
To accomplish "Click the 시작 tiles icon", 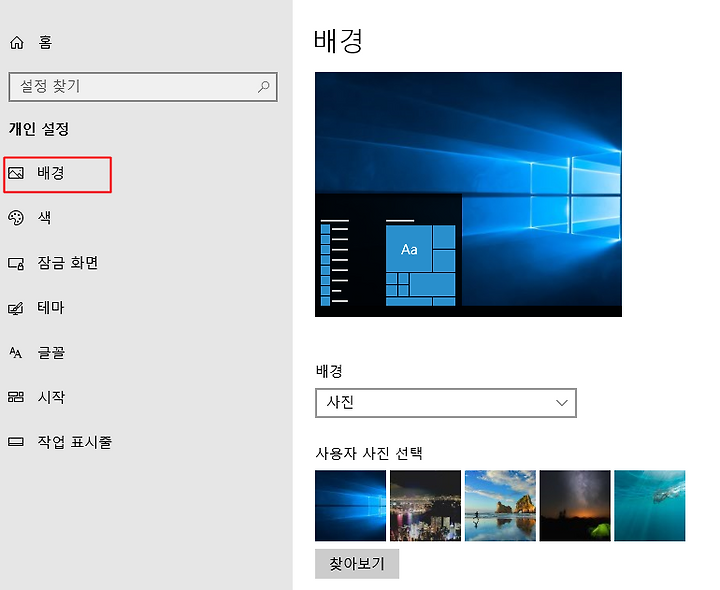I will pyautogui.click(x=16, y=397).
